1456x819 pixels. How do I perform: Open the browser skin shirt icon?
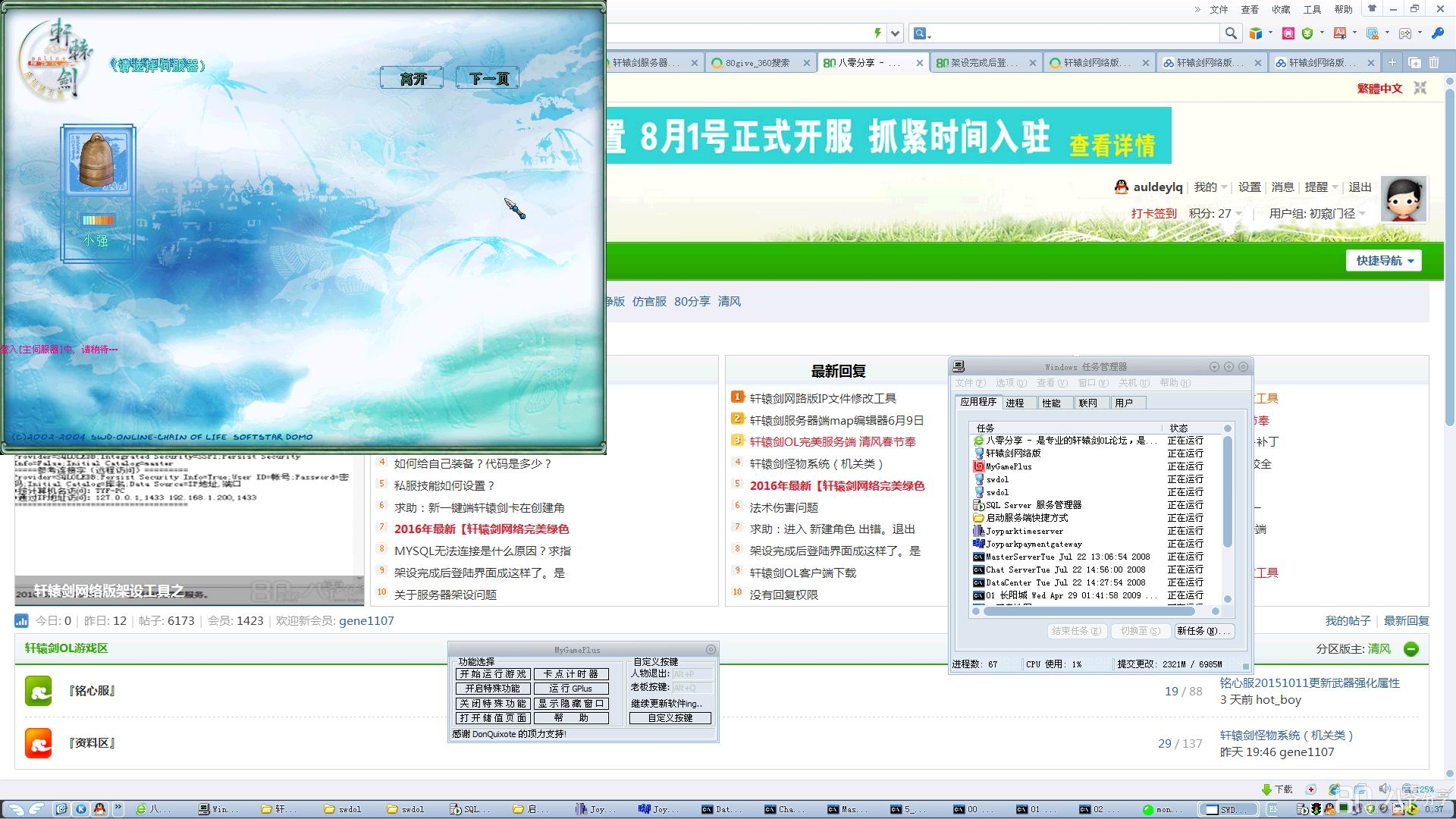pyautogui.click(x=1372, y=9)
